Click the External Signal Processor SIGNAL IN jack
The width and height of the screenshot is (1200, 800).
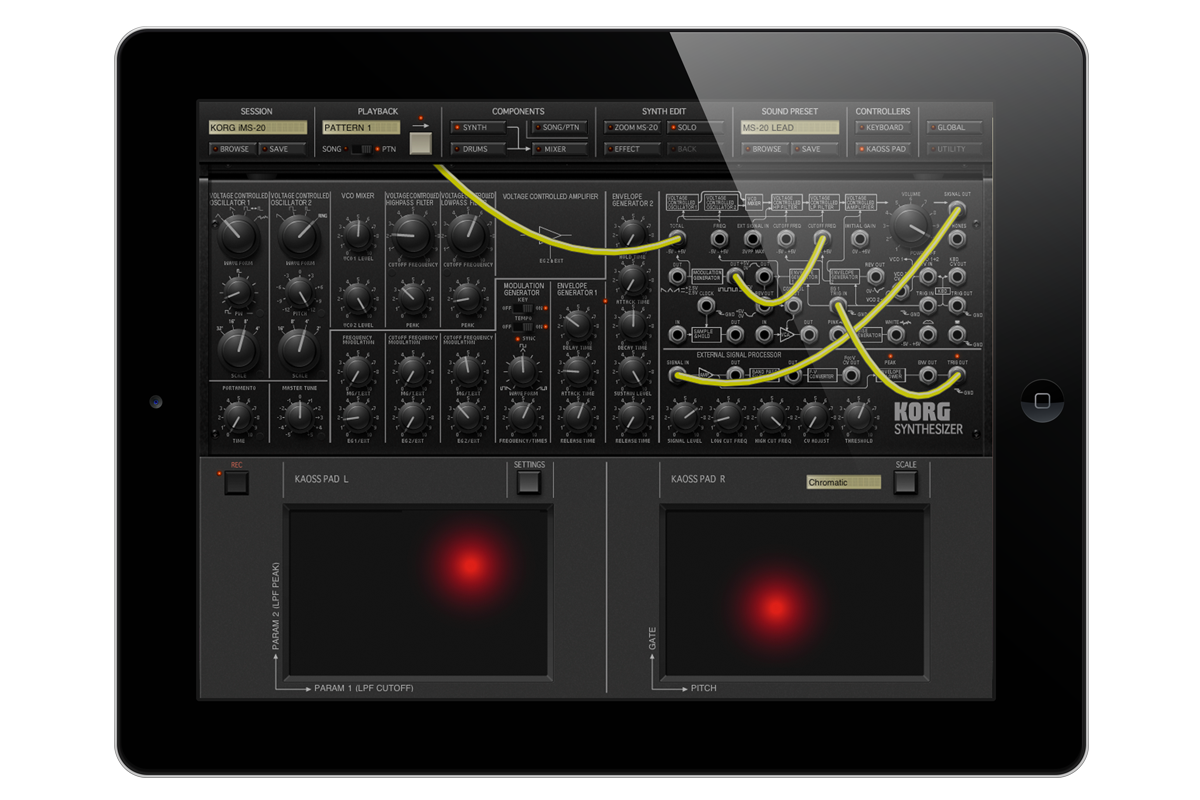(x=676, y=375)
